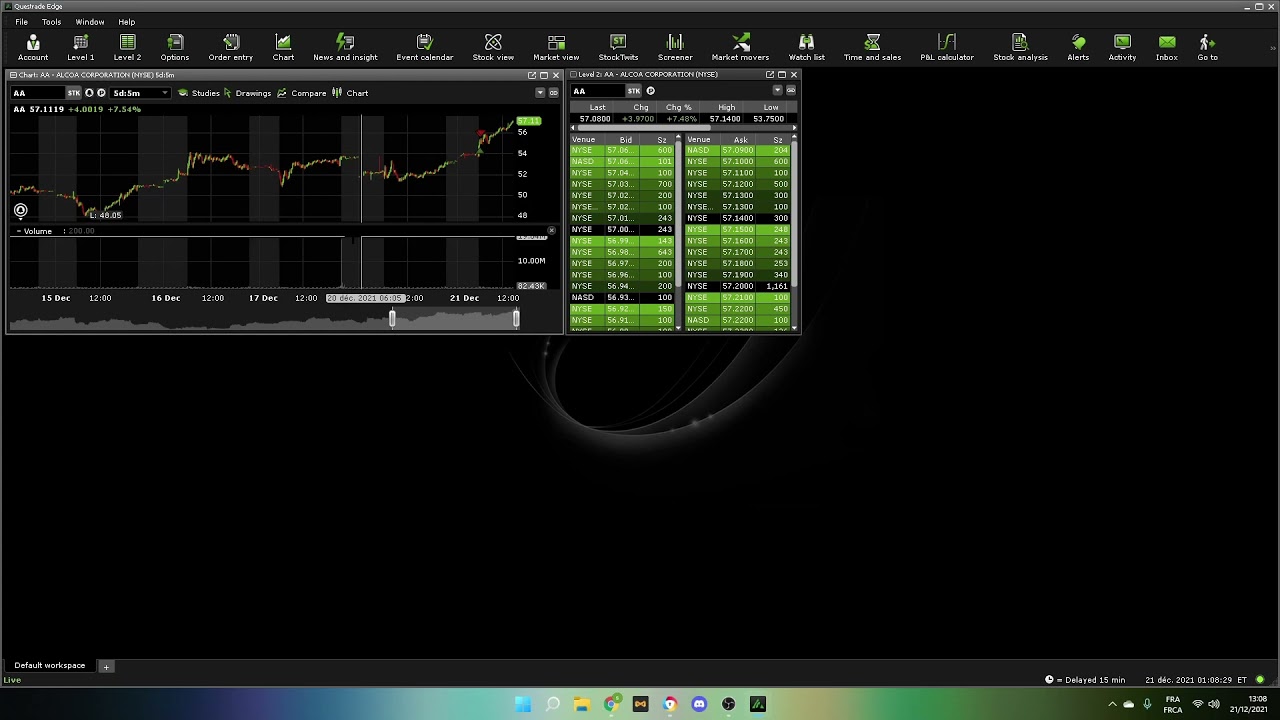Viewport: 1280px width, 720px height.
Task: Click the AA symbol field in the Chart panel
Action: click(38, 93)
